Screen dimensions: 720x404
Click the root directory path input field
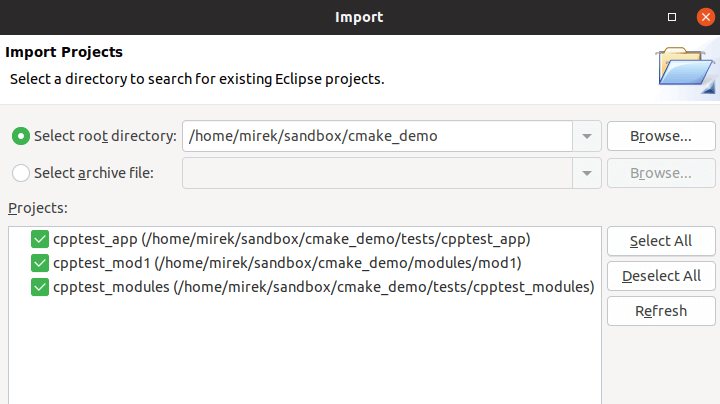[x=377, y=136]
